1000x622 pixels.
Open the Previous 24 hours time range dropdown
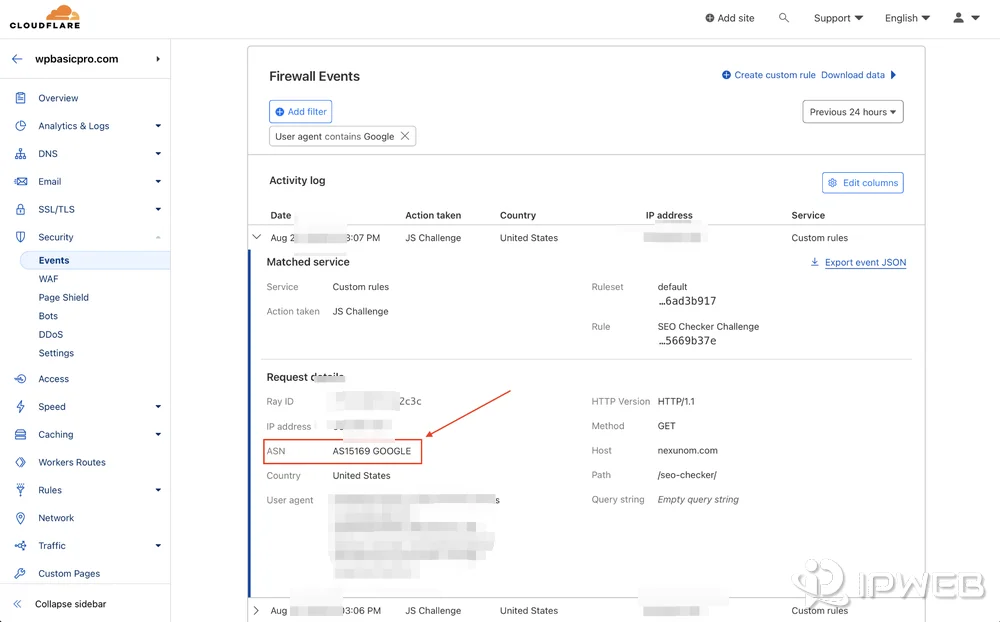(x=853, y=112)
